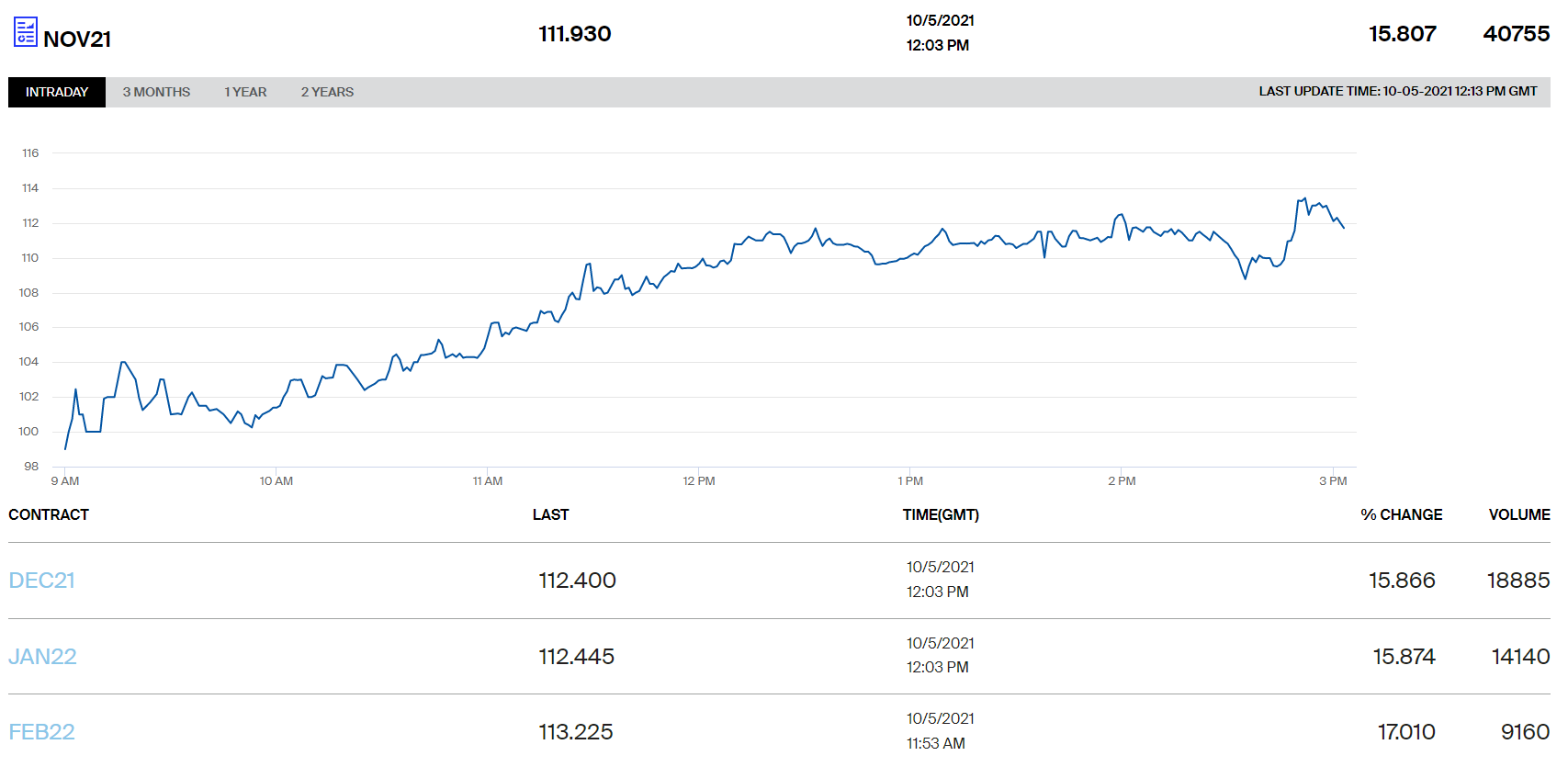The height and width of the screenshot is (767, 1568).
Task: Click the NOV21 last price 111.930
Action: 574,34
